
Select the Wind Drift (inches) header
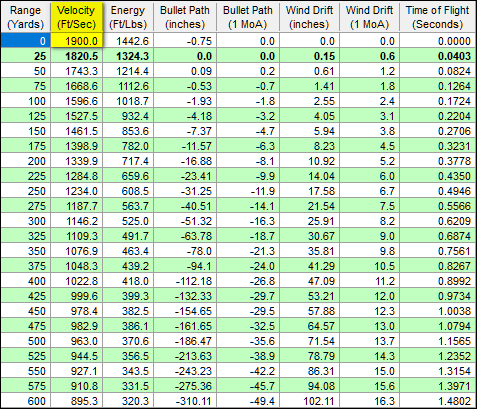[x=309, y=17]
